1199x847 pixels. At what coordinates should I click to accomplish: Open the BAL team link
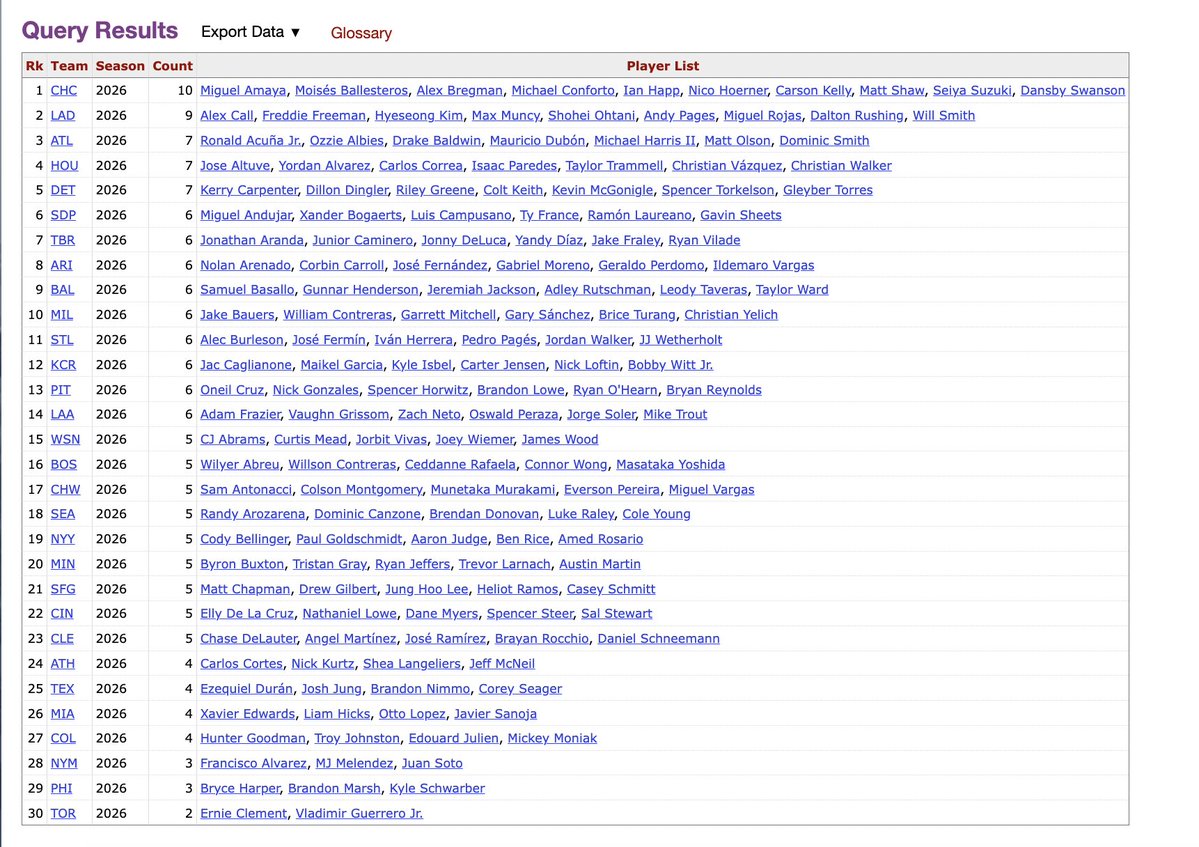tap(63, 290)
